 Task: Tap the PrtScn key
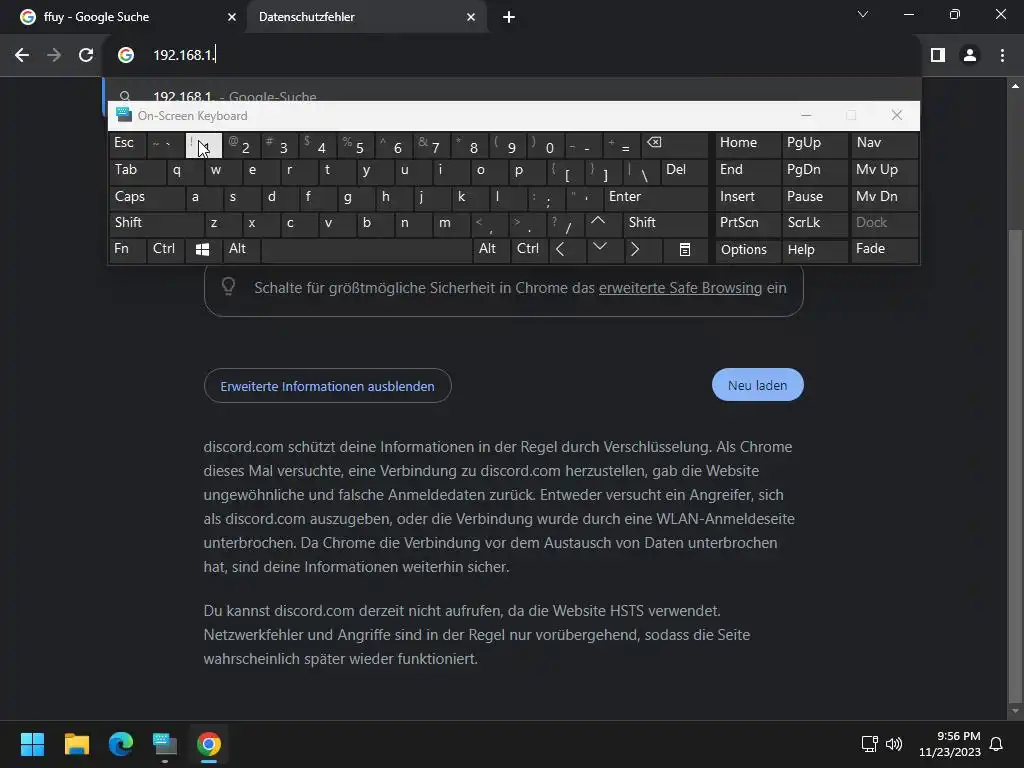click(x=748, y=223)
